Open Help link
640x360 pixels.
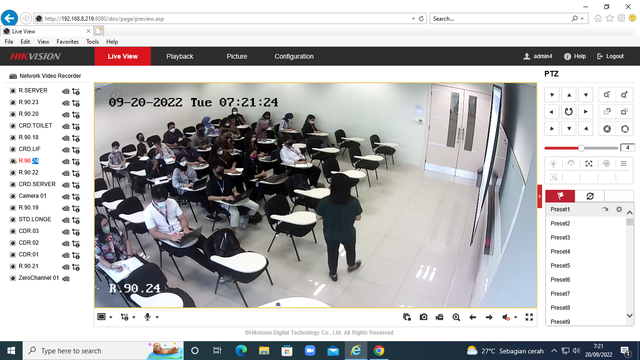point(575,56)
